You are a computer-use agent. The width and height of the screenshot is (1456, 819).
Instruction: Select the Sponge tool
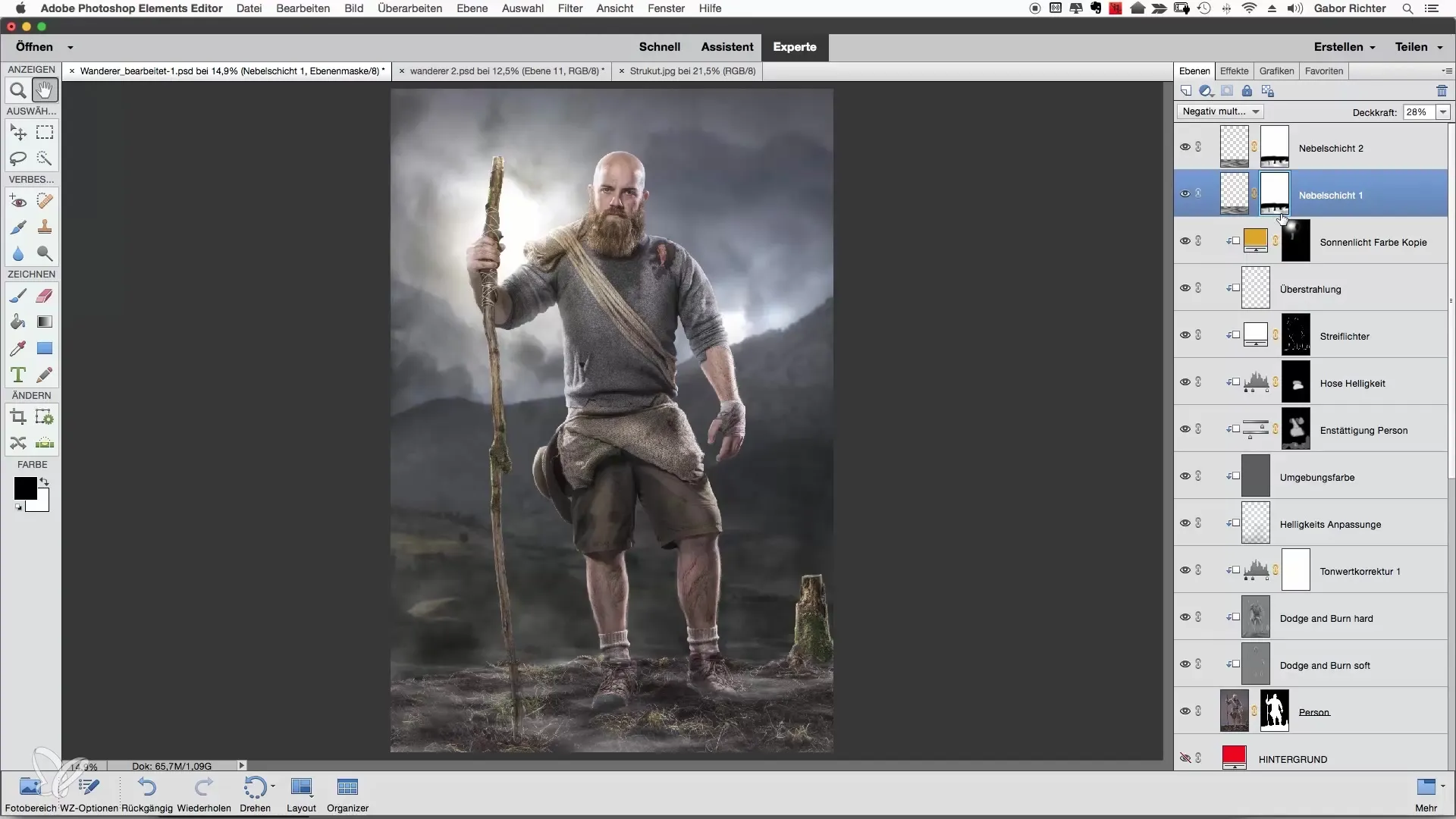(45, 253)
